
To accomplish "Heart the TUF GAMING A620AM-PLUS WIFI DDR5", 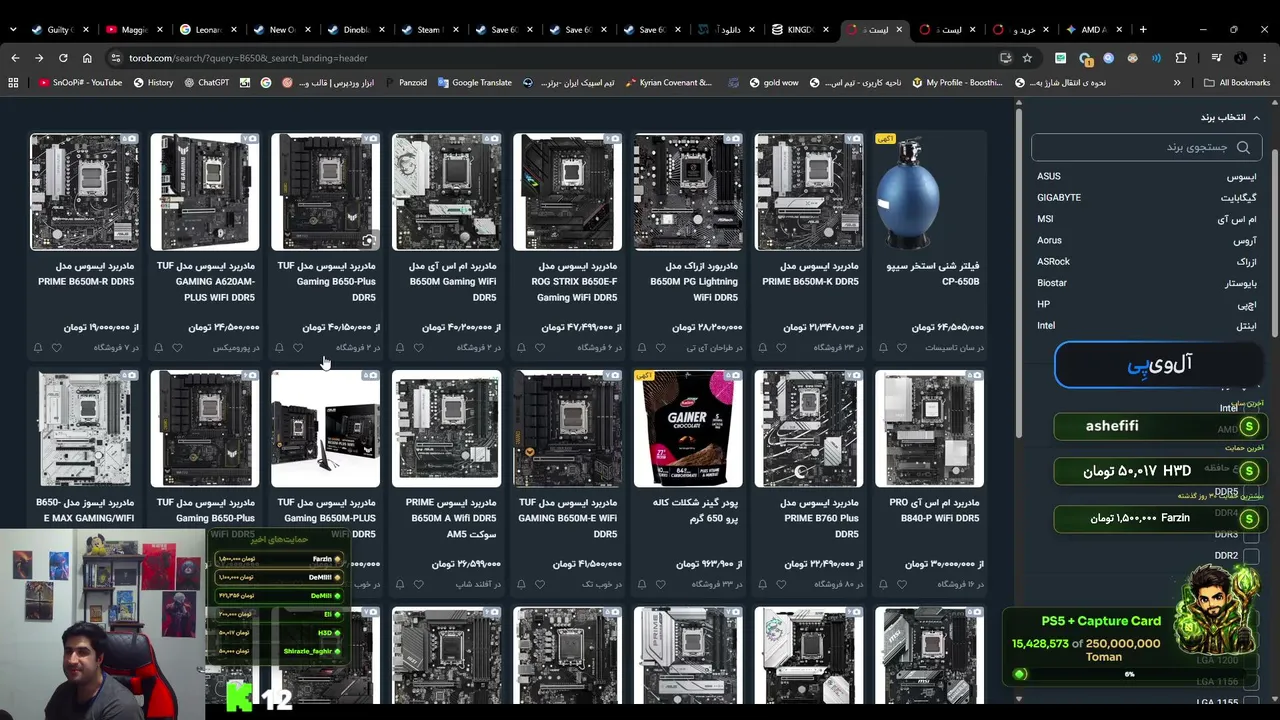I will tap(177, 348).
